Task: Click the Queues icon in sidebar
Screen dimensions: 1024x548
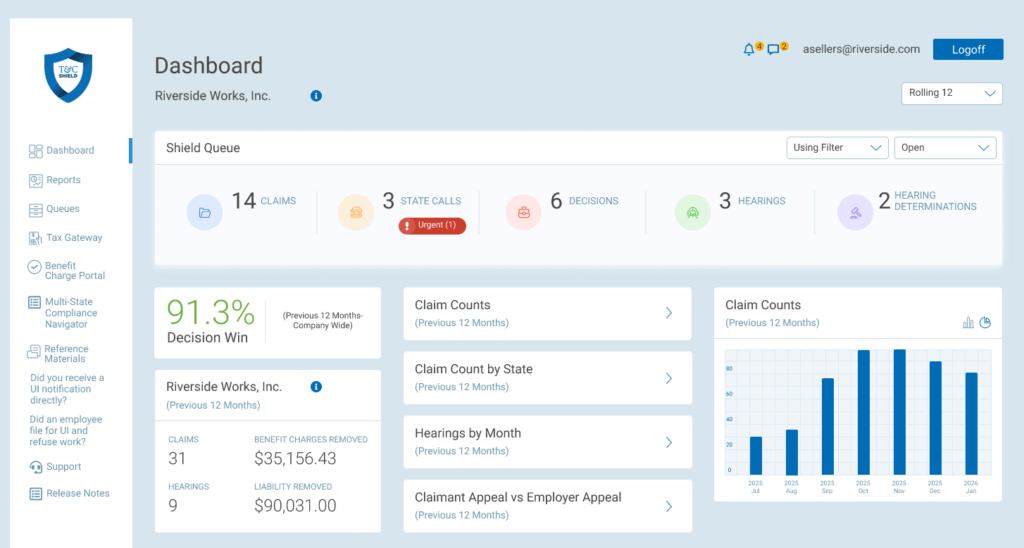Action: [x=35, y=210]
